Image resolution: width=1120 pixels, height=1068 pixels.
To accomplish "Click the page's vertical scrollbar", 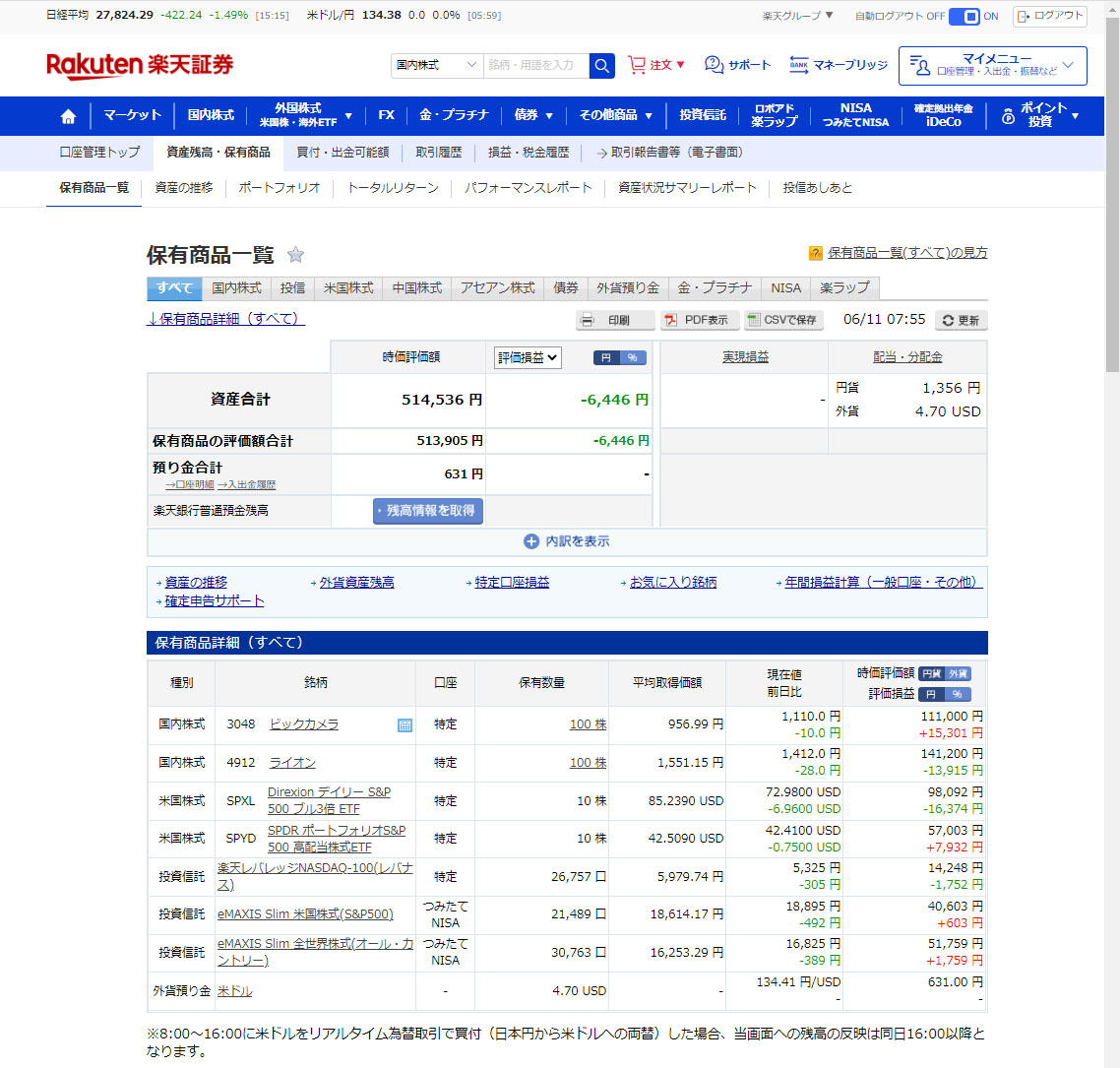I will (x=1112, y=197).
